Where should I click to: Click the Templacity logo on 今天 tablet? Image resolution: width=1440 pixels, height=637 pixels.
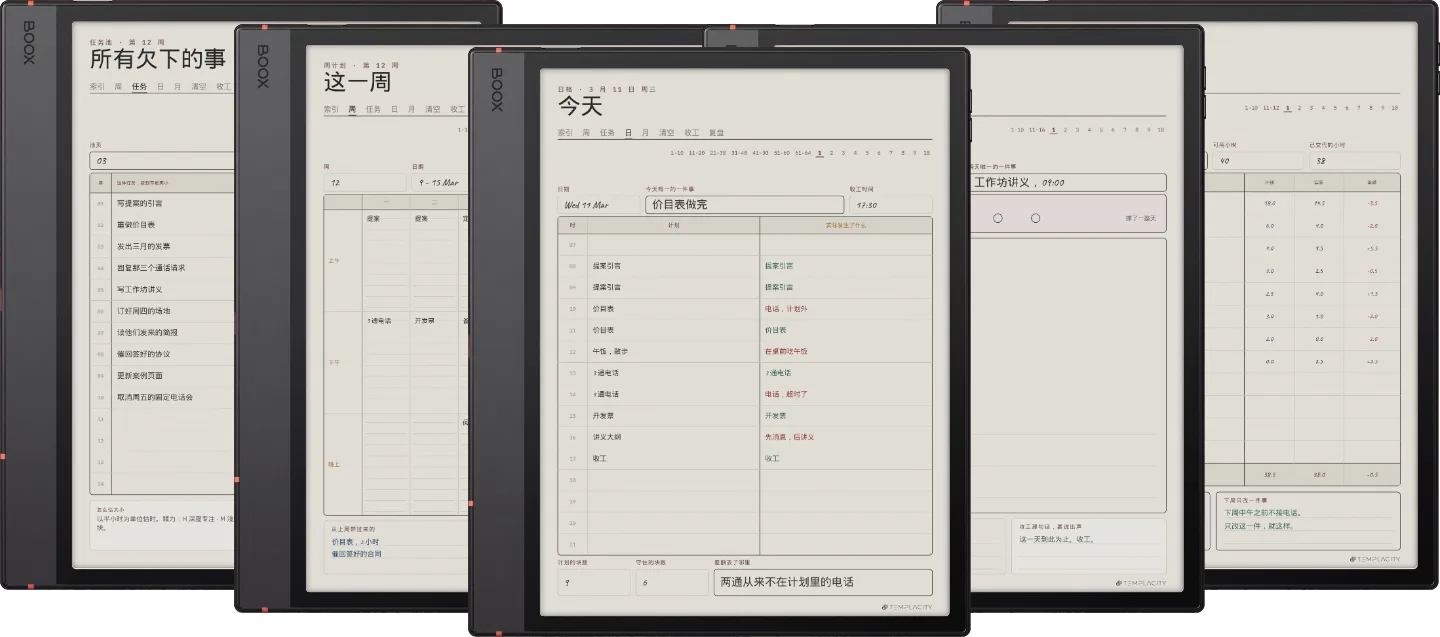905,606
